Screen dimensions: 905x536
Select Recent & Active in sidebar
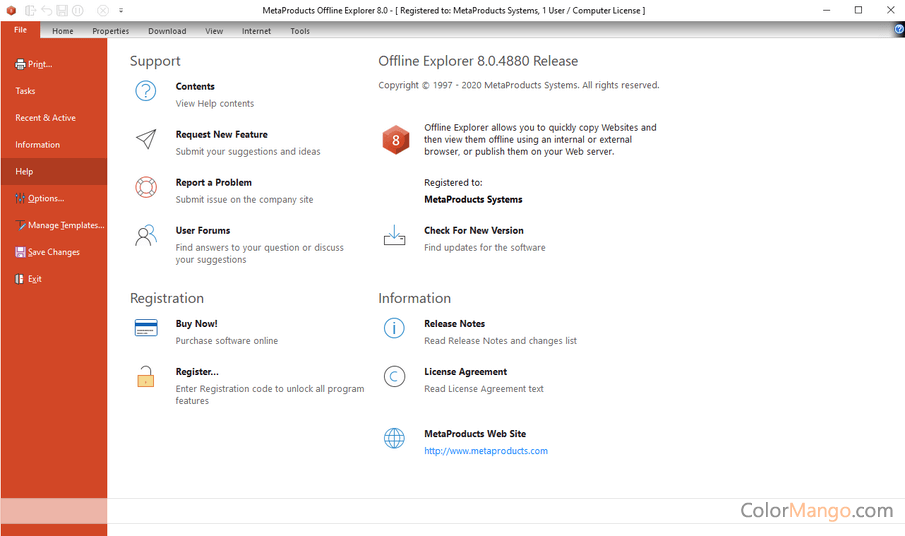pos(45,118)
